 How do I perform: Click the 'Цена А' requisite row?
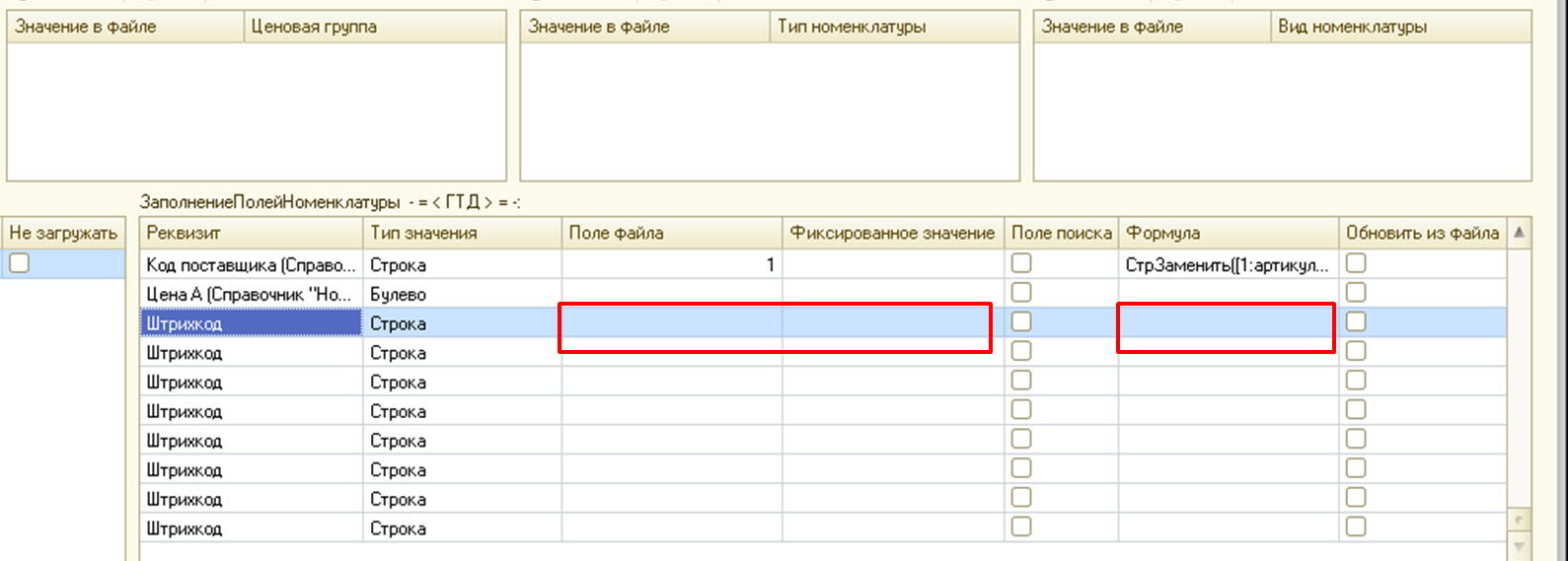coord(251,295)
